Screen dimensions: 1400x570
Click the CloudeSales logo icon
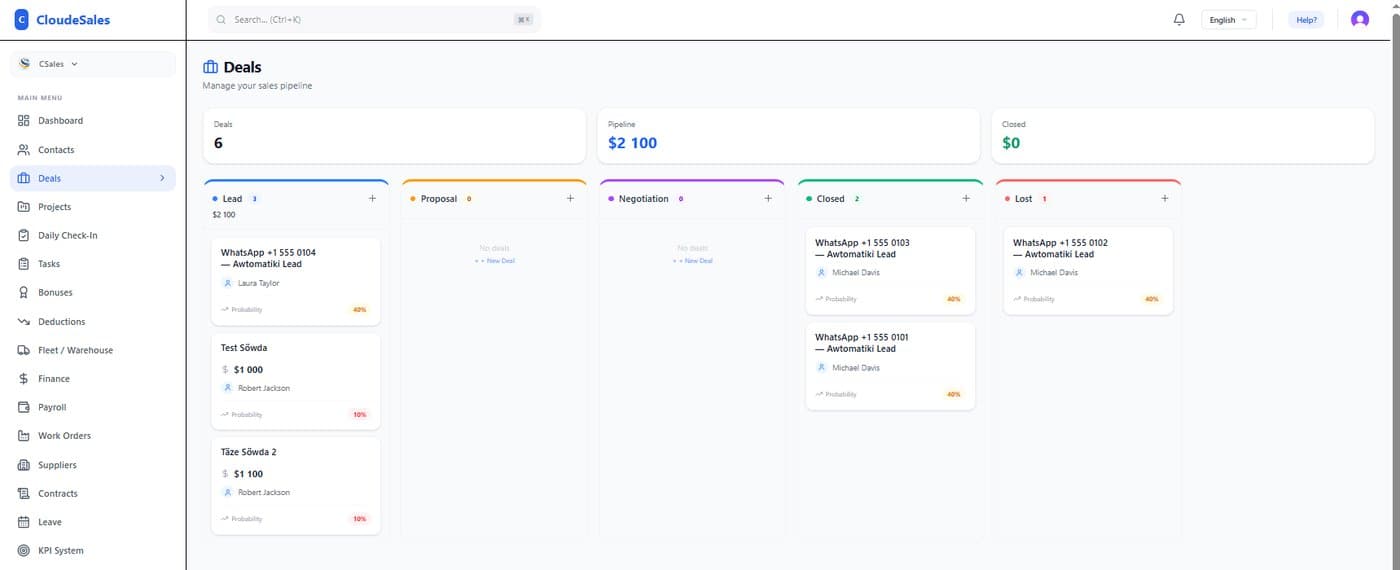tap(22, 19)
